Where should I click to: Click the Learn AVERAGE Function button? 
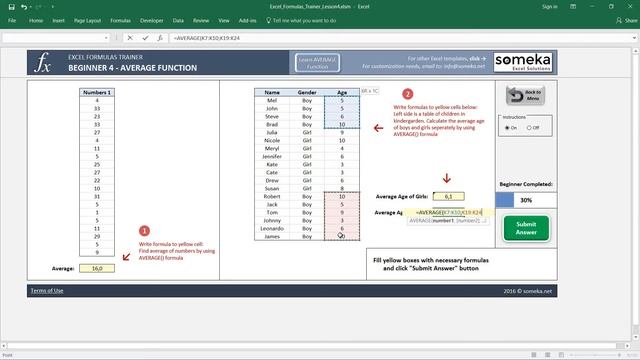point(318,63)
